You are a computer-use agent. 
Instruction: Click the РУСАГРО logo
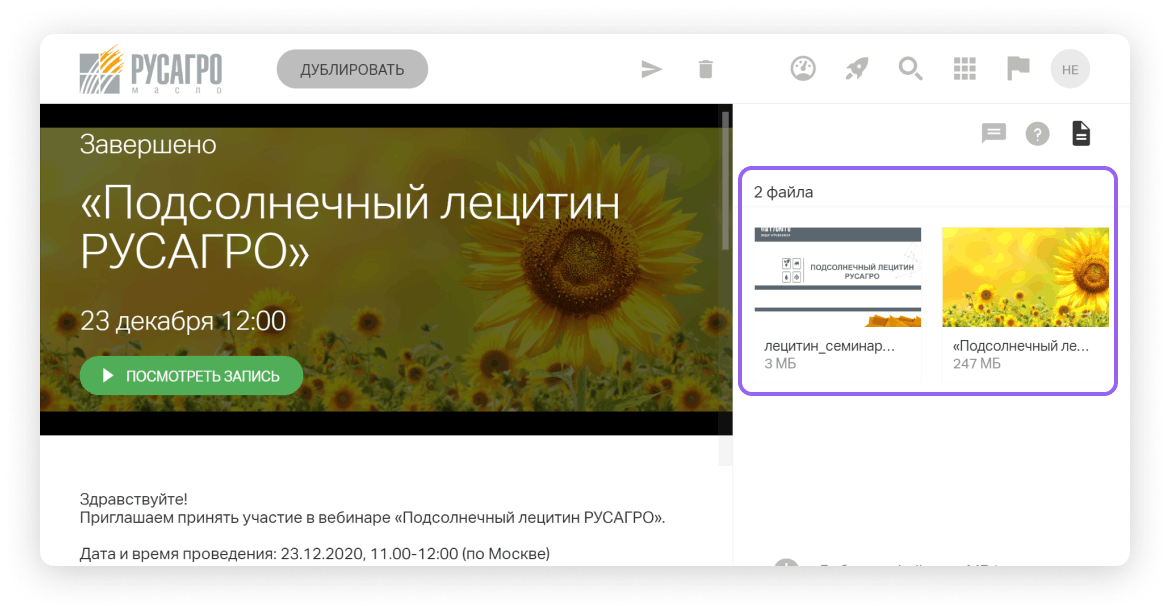151,69
